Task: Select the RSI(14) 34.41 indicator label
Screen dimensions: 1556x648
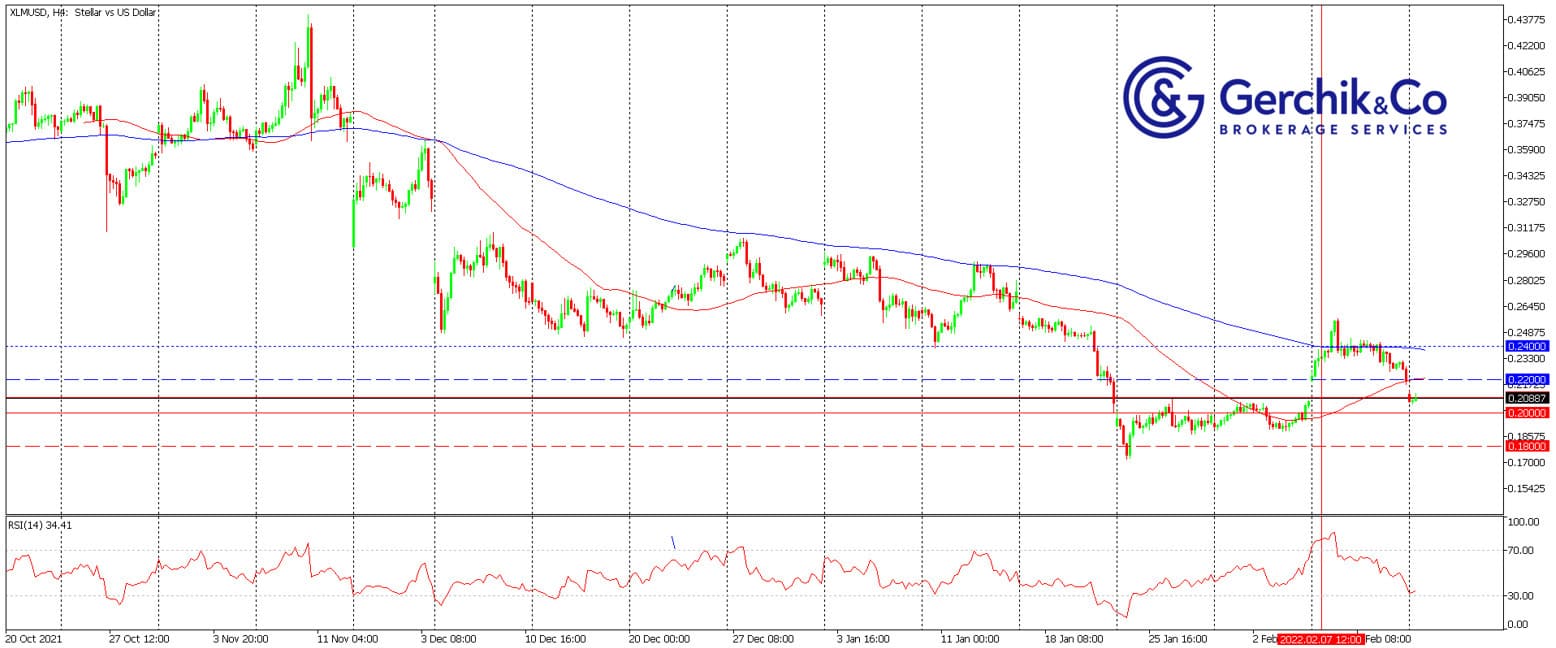Action: [40, 525]
